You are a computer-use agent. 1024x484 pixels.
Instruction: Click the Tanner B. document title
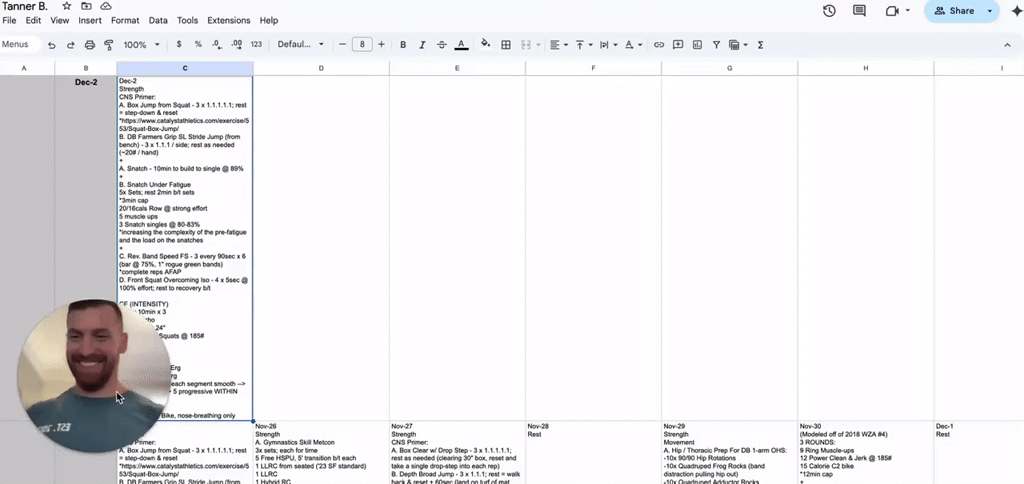click(x=25, y=6)
